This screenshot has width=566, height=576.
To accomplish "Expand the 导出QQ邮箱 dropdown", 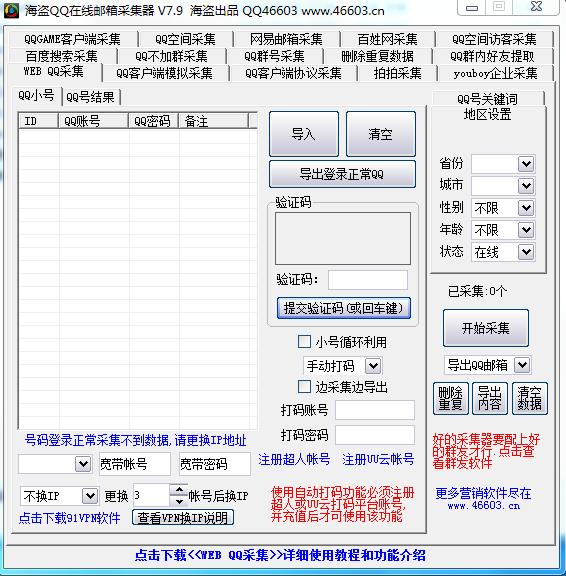I will coord(522,365).
